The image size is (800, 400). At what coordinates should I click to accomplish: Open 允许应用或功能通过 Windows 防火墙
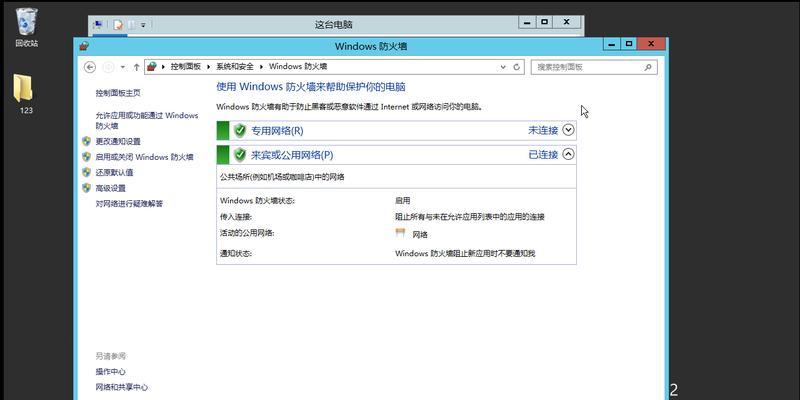pos(146,120)
